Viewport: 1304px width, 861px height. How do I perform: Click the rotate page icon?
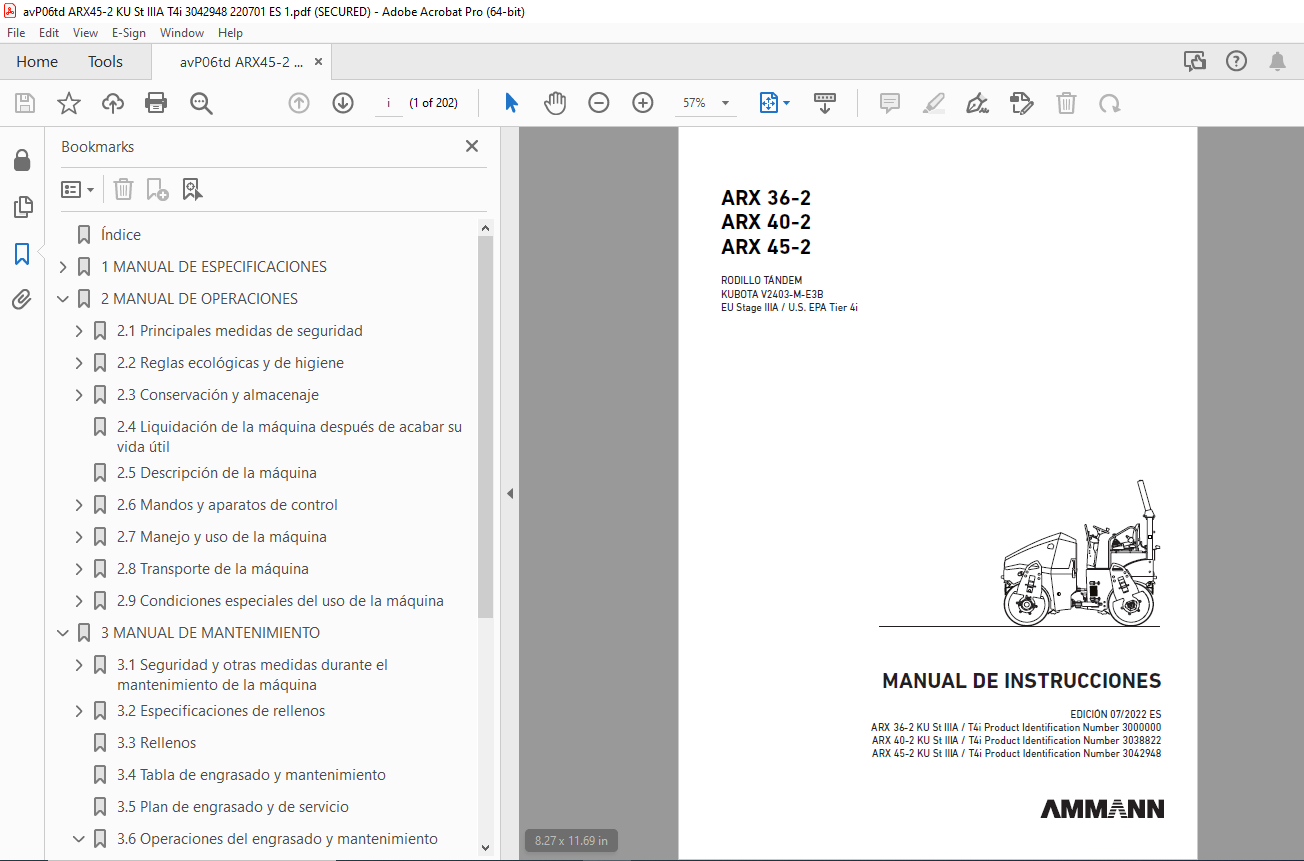tap(1110, 103)
